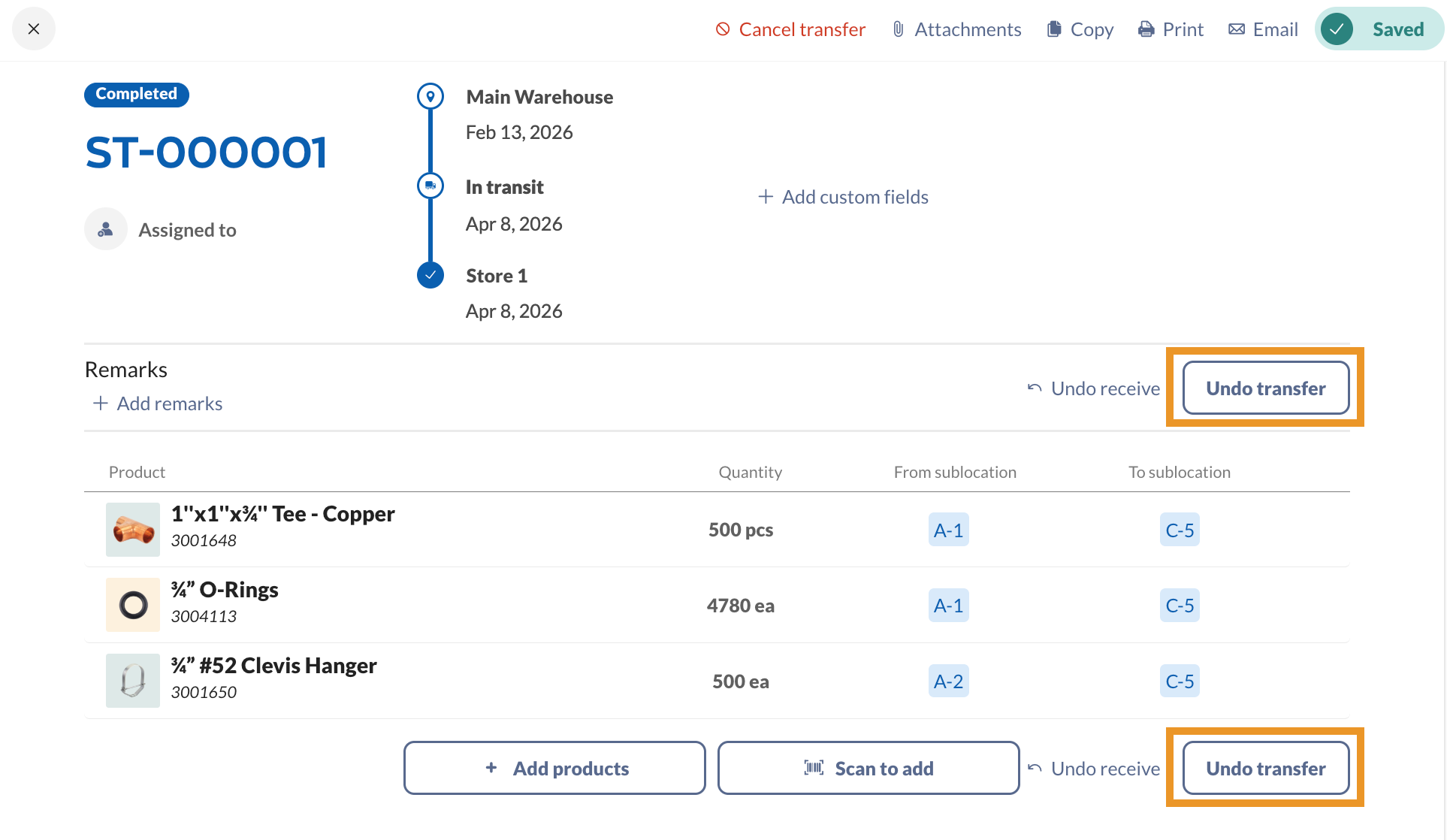Click the Copy document icon

tap(1054, 29)
